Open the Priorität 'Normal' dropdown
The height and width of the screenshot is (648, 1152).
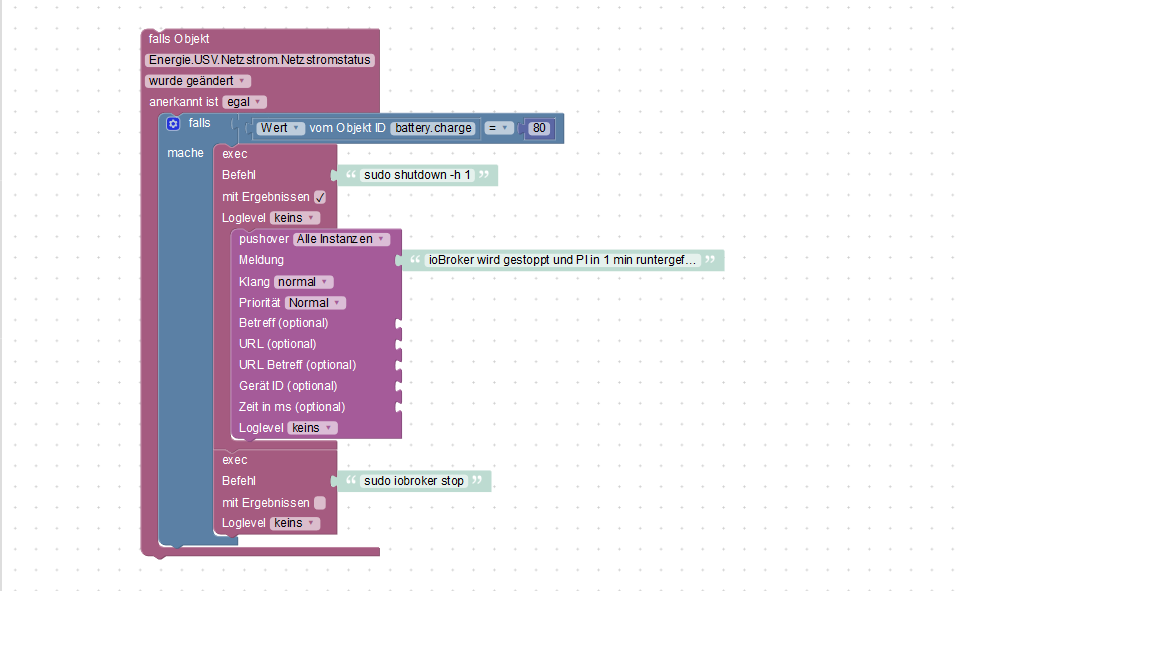(x=315, y=303)
